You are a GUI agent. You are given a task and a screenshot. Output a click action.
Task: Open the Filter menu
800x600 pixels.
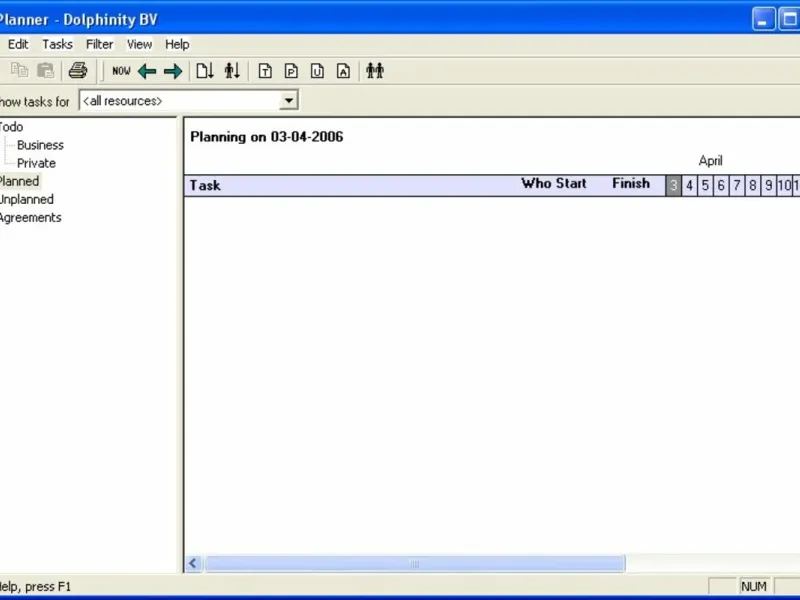pos(99,44)
